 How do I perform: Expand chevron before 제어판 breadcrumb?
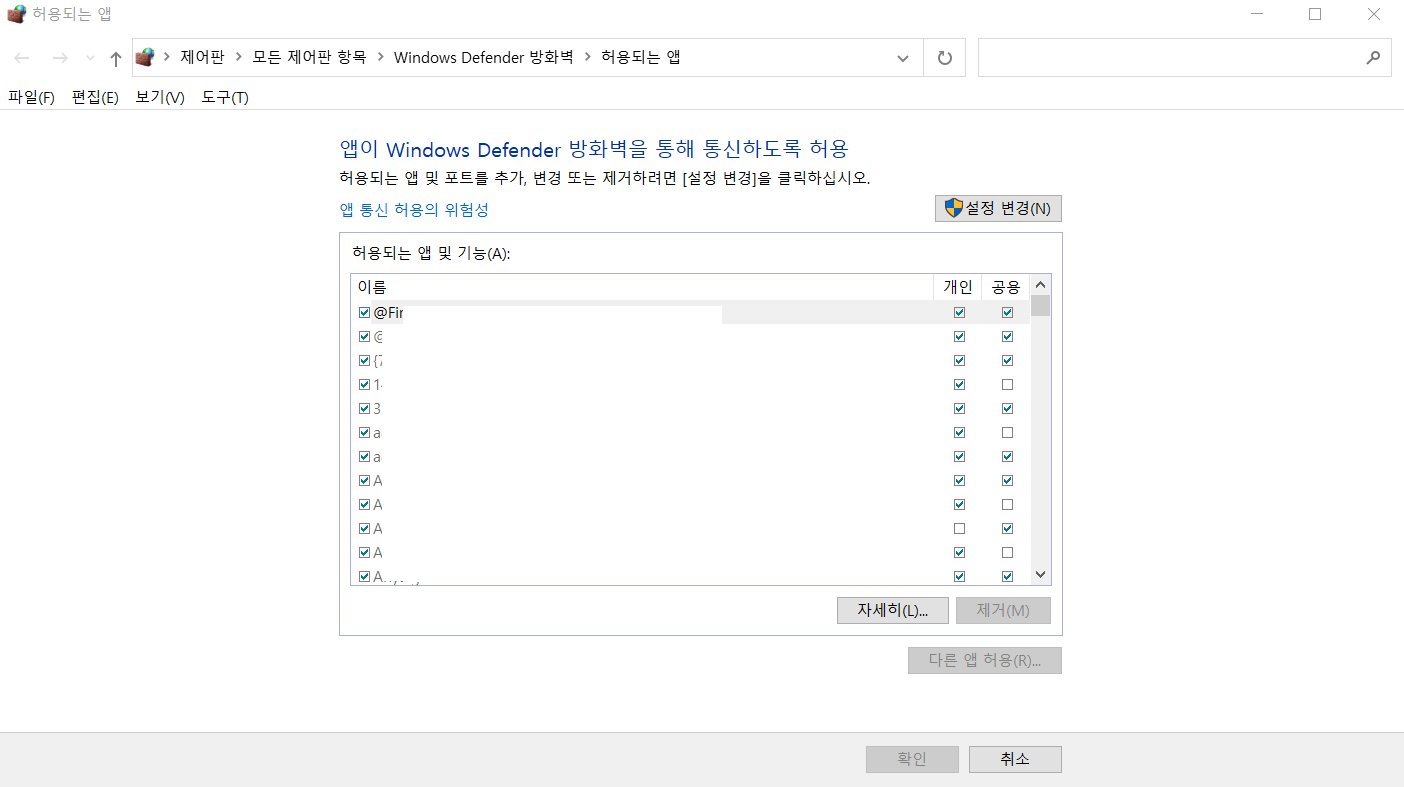pos(167,58)
